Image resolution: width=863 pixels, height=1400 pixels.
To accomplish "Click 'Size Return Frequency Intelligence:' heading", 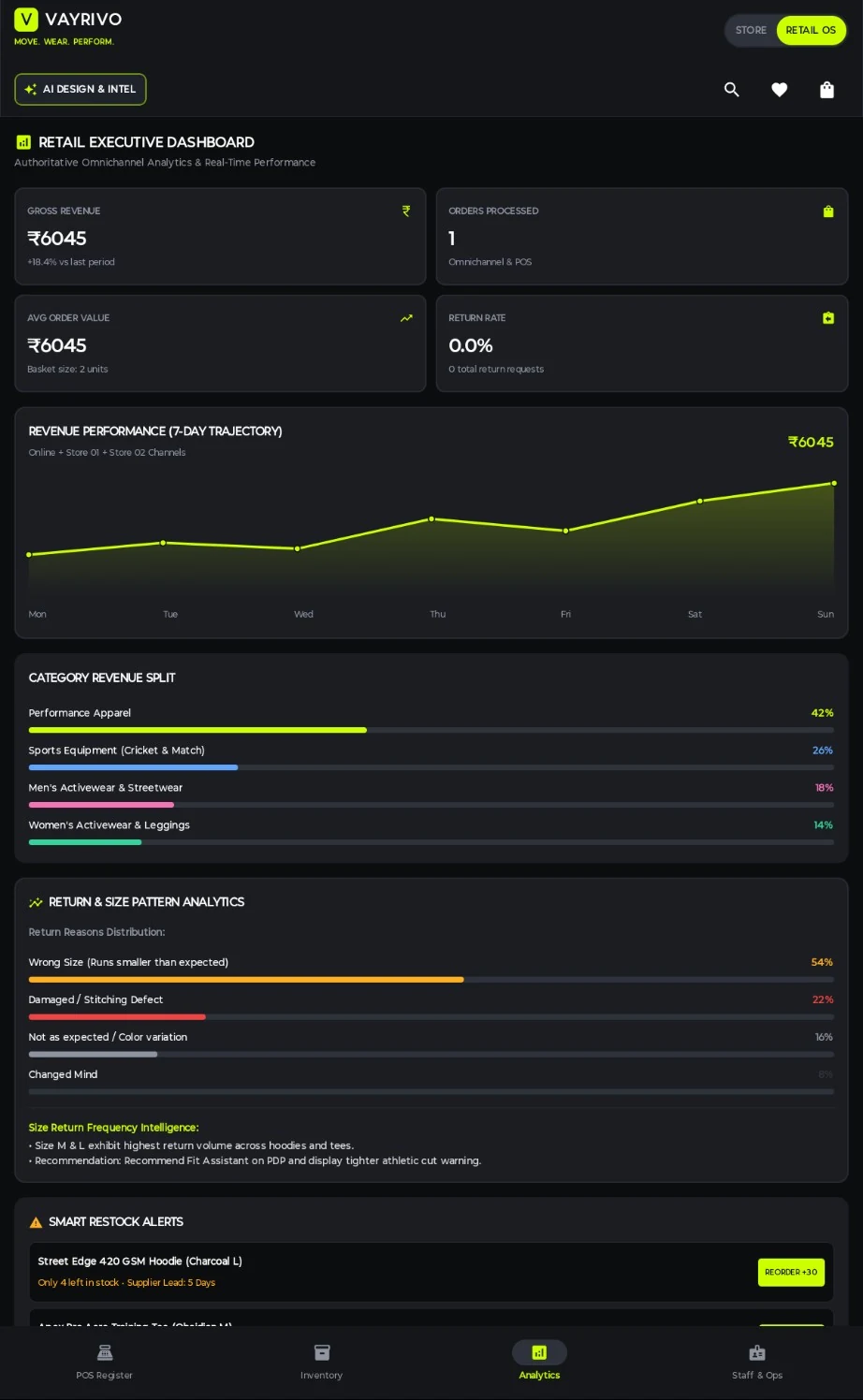I will click(x=113, y=1128).
